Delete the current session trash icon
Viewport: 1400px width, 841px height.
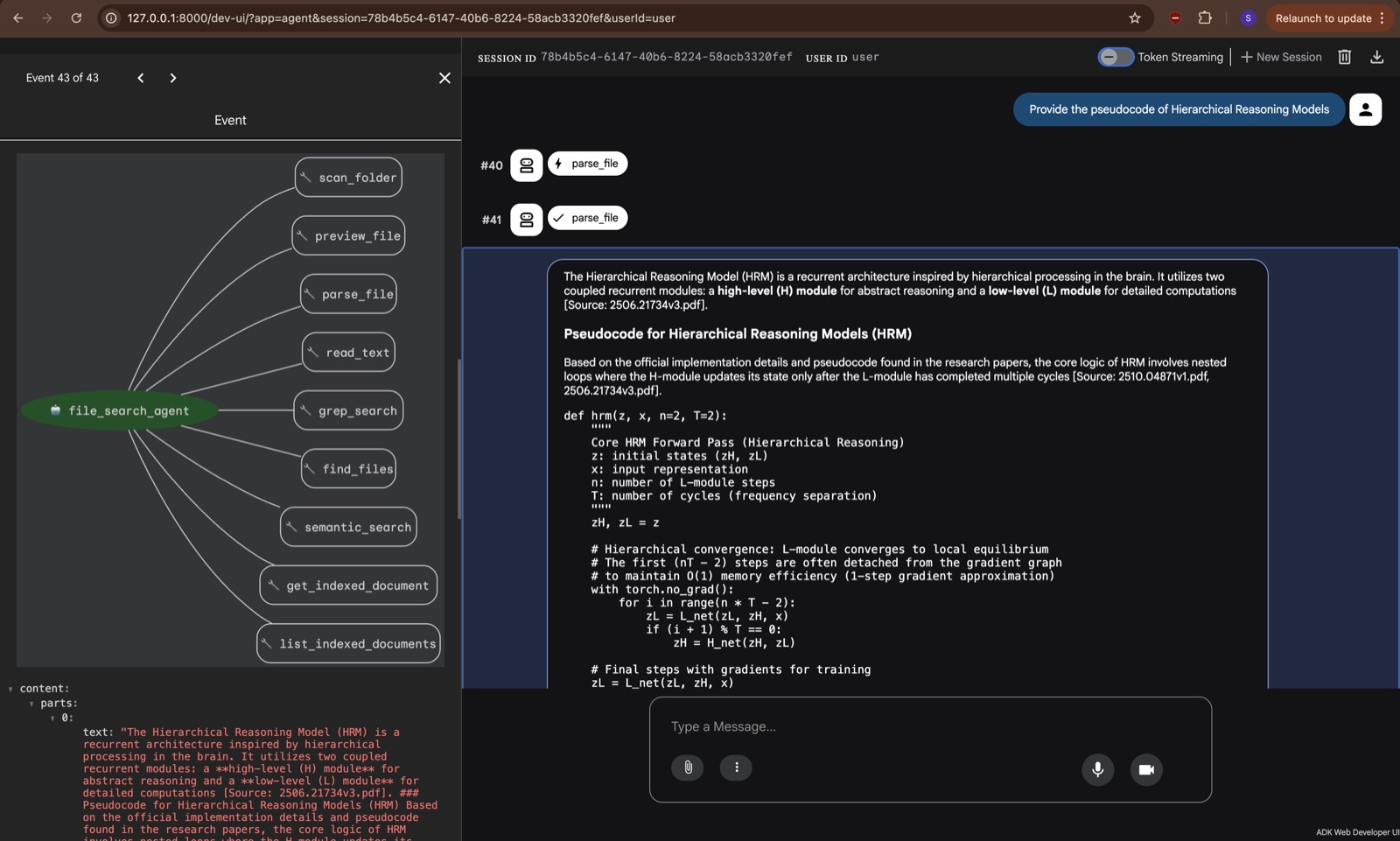(x=1345, y=57)
